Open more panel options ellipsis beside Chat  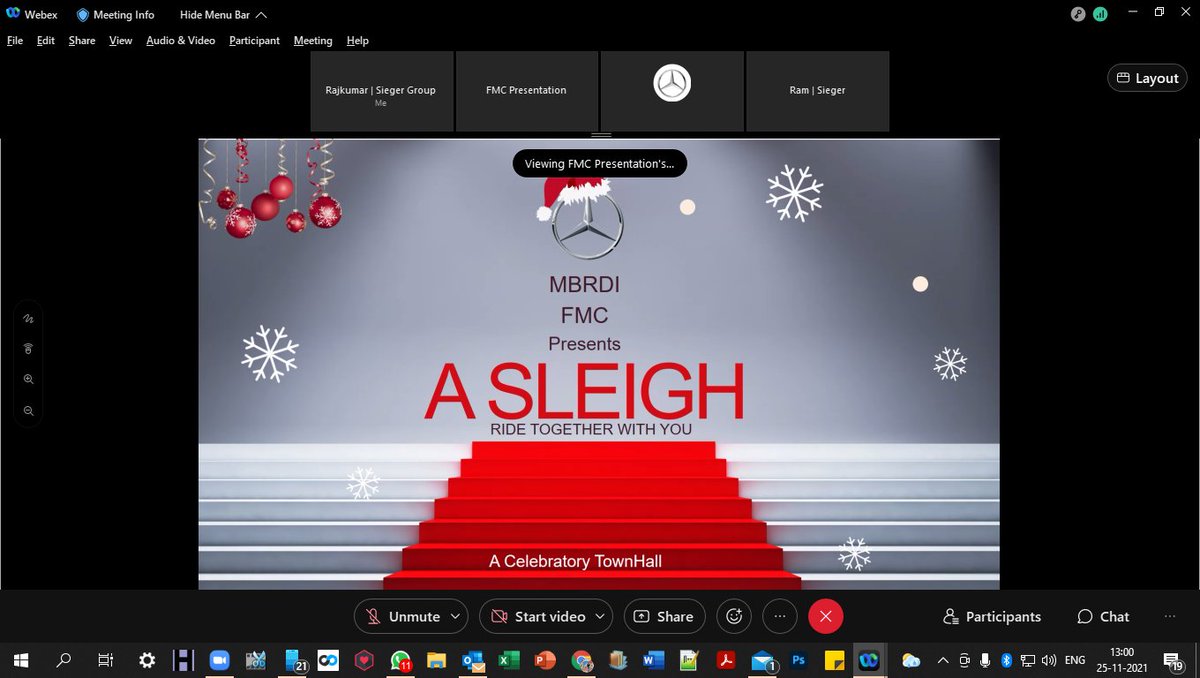click(1170, 616)
